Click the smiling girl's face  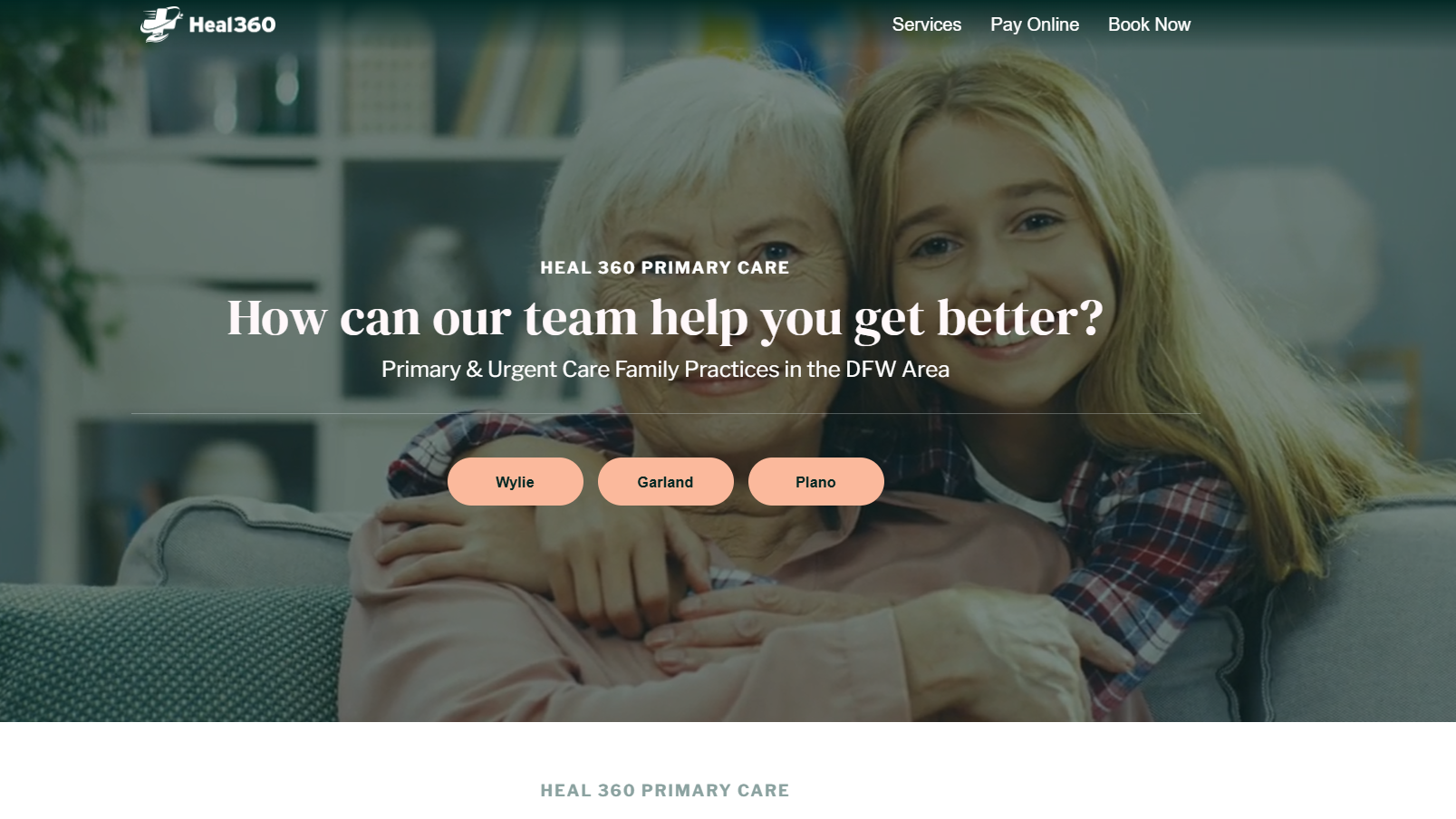(997, 245)
